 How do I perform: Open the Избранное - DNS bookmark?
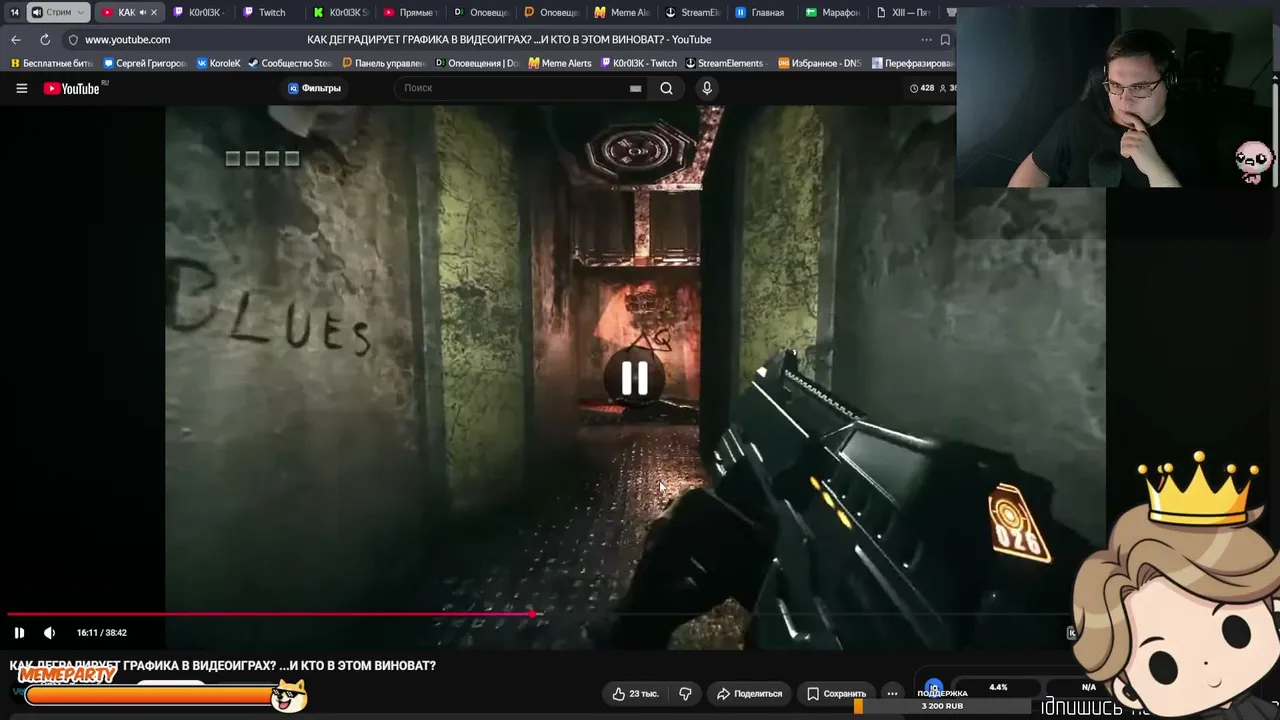(819, 63)
